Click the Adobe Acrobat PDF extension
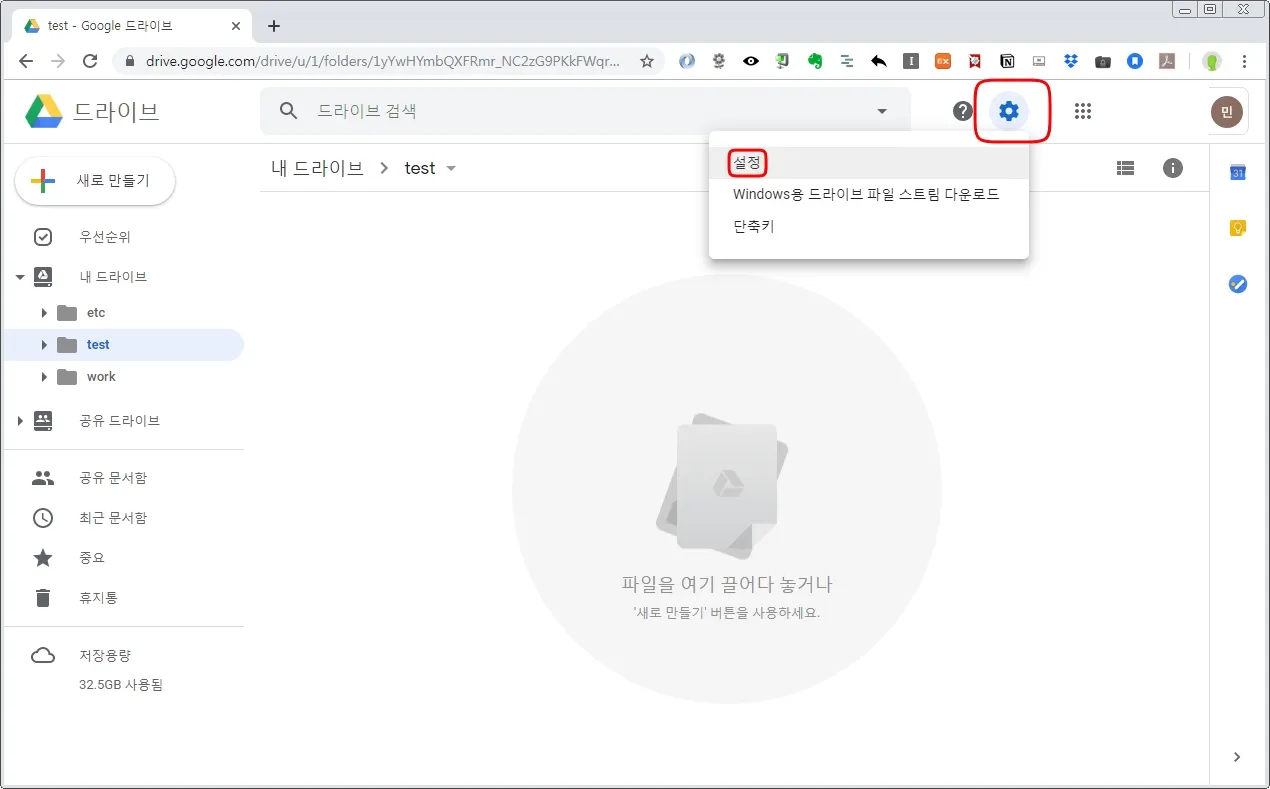1270x789 pixels. tap(1167, 61)
